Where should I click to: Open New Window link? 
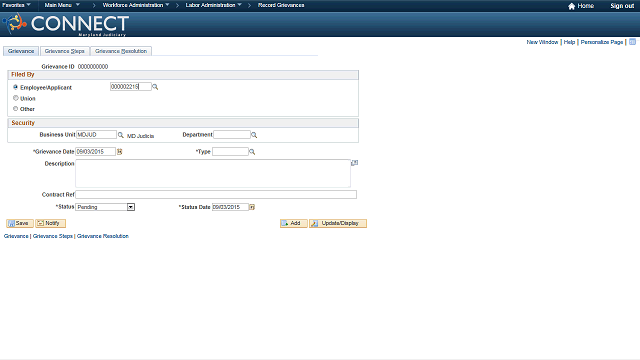click(x=542, y=42)
